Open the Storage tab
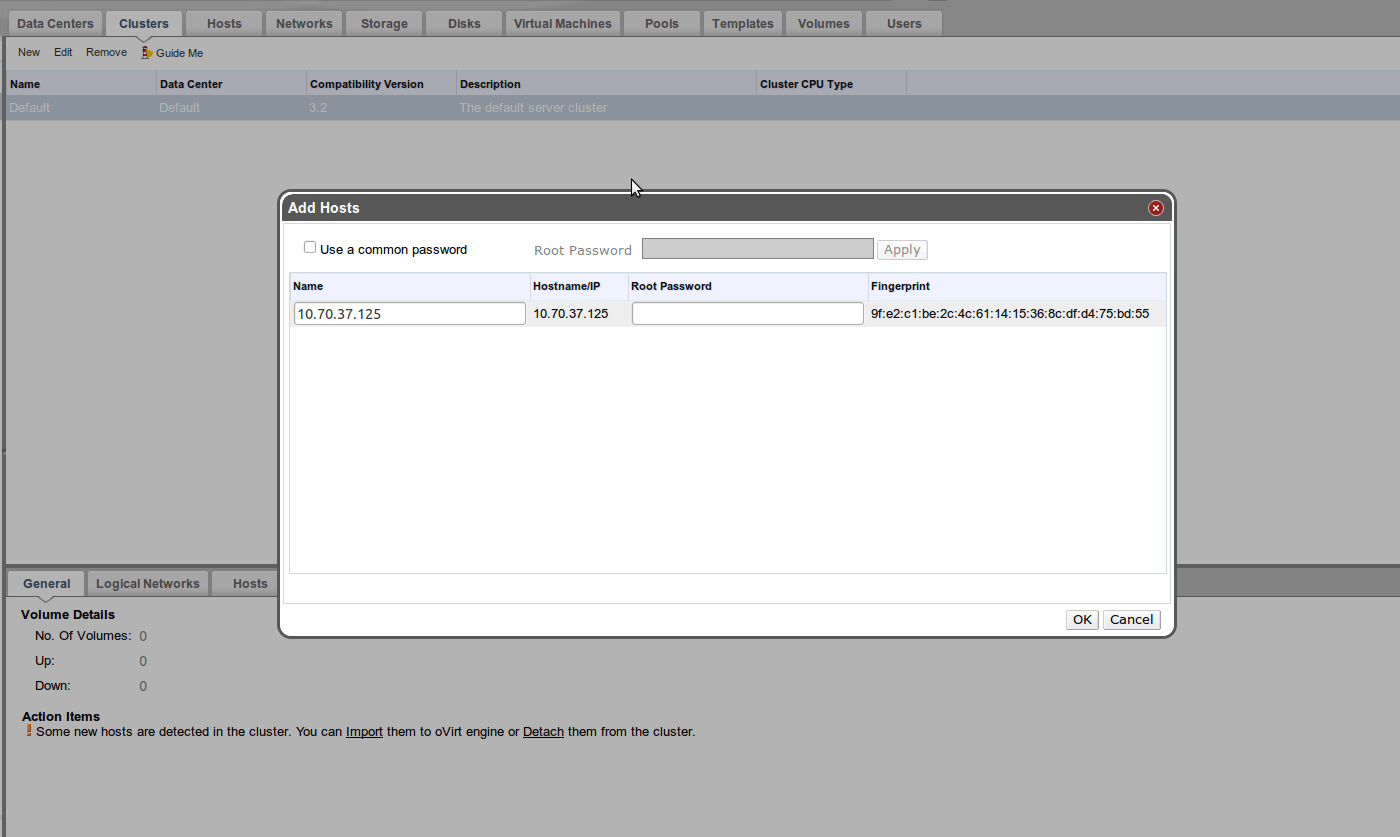 pyautogui.click(x=384, y=23)
